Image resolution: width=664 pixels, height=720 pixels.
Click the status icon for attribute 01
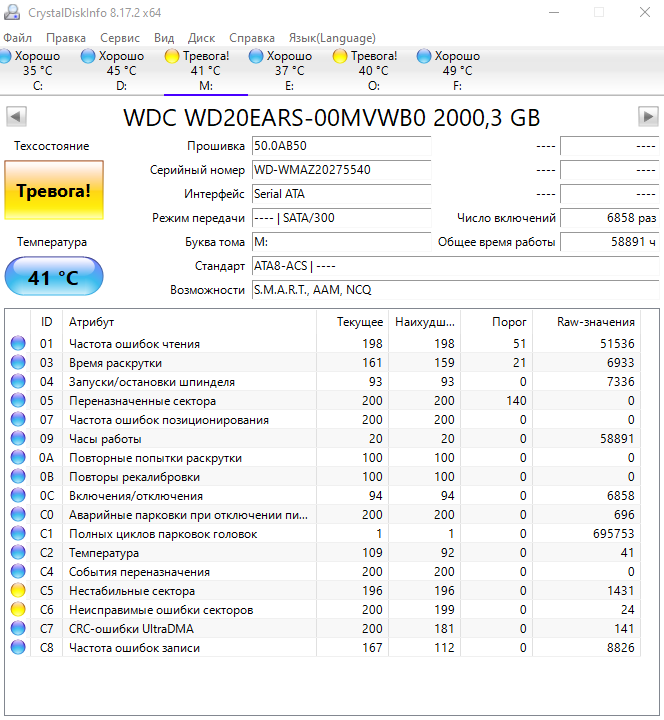pos(18,343)
